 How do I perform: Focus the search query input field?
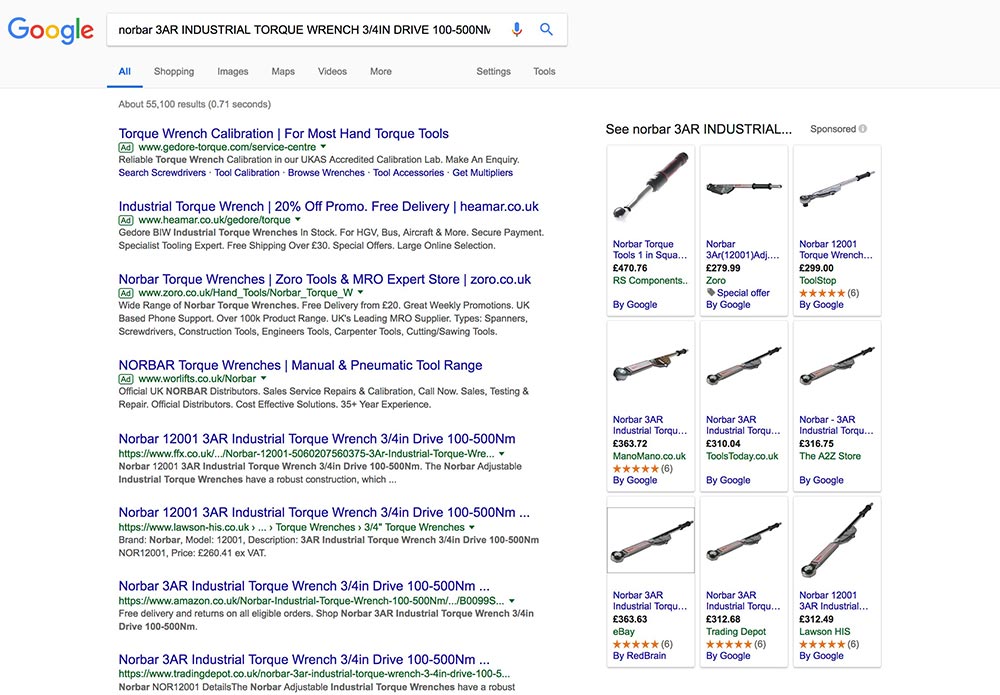[x=305, y=29]
